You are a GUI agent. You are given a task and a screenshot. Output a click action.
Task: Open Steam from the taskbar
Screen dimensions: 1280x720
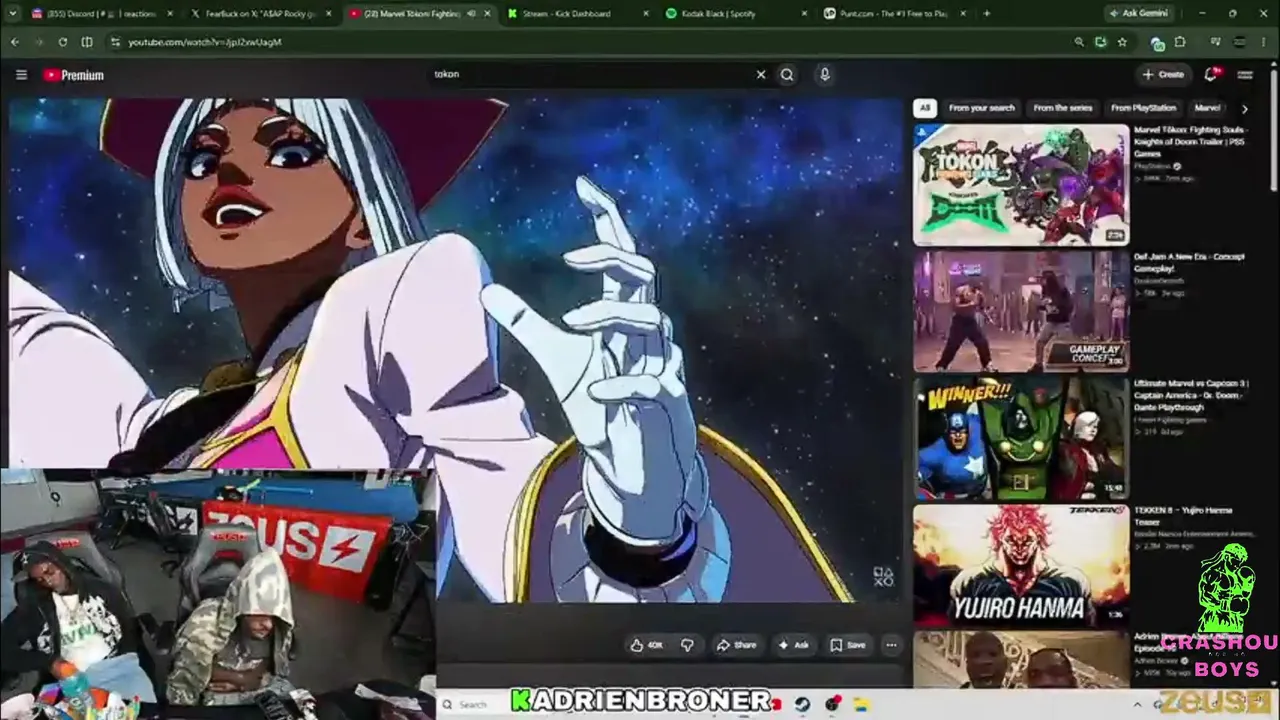coord(802,704)
